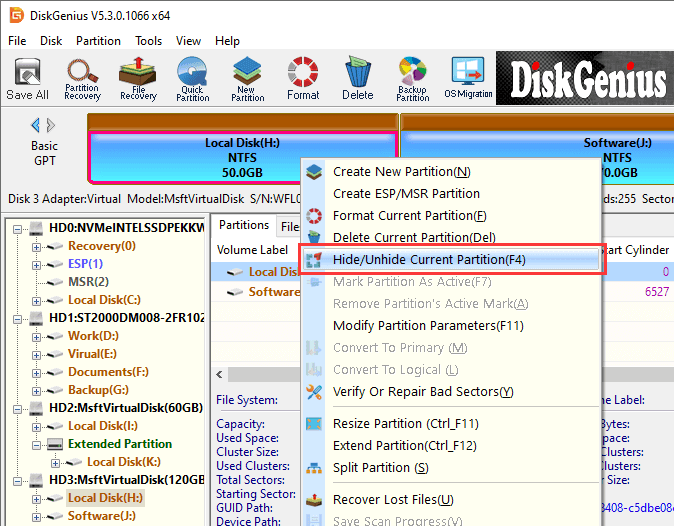Screen dimensions: 674x526
Task: Open the Backup Partition tool
Action: [x=412, y=79]
